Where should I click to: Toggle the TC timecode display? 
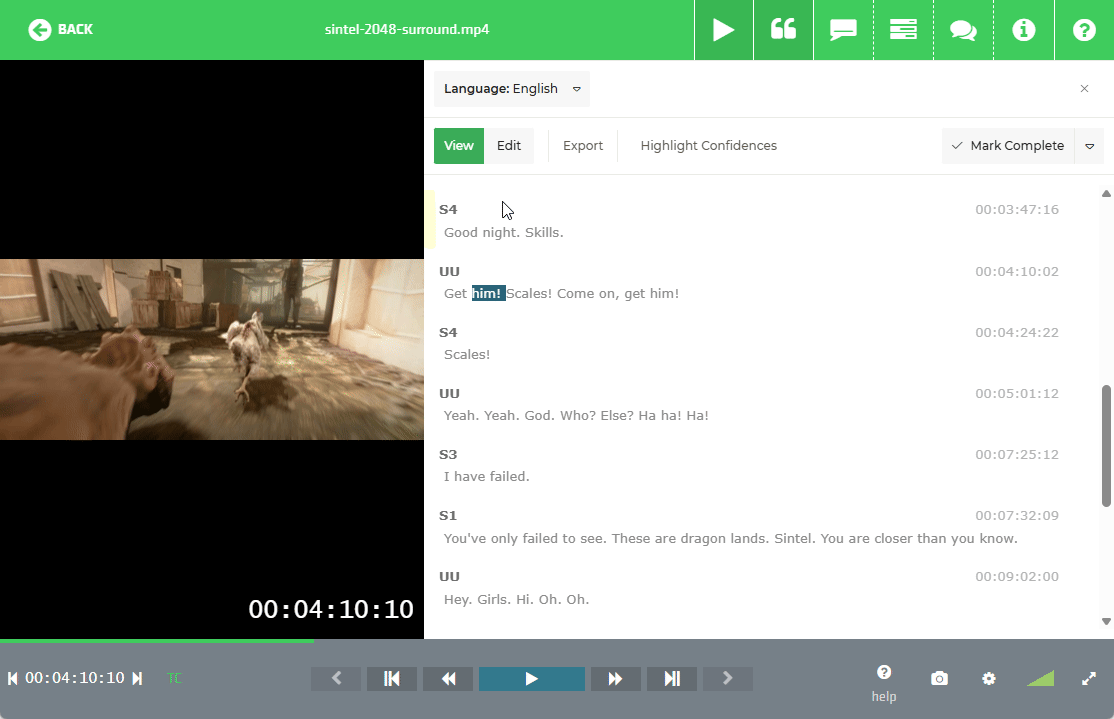pyautogui.click(x=174, y=678)
